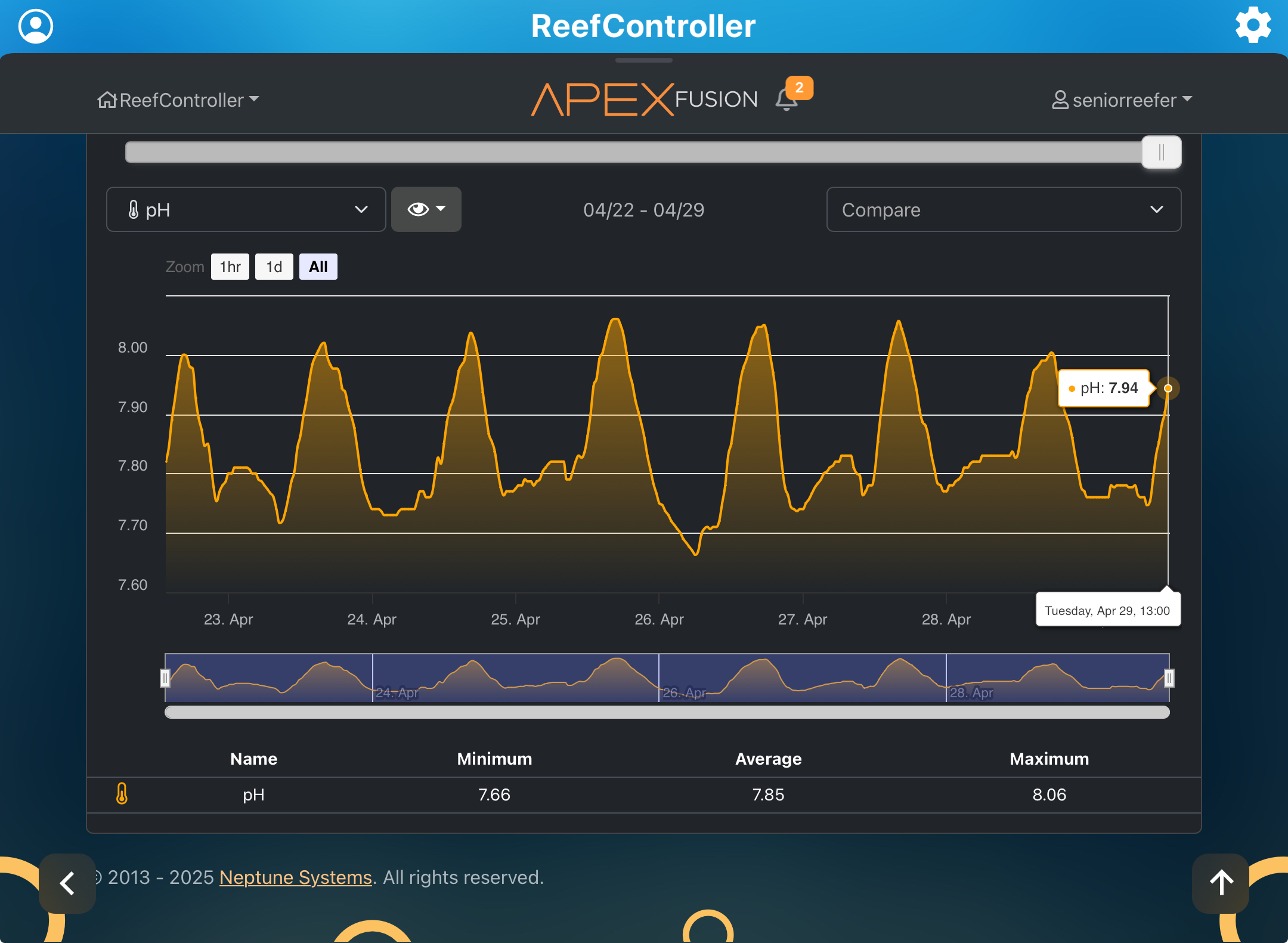Click the notifications bell with badge
Viewport: 1288px width, 943px height.
pos(788,99)
